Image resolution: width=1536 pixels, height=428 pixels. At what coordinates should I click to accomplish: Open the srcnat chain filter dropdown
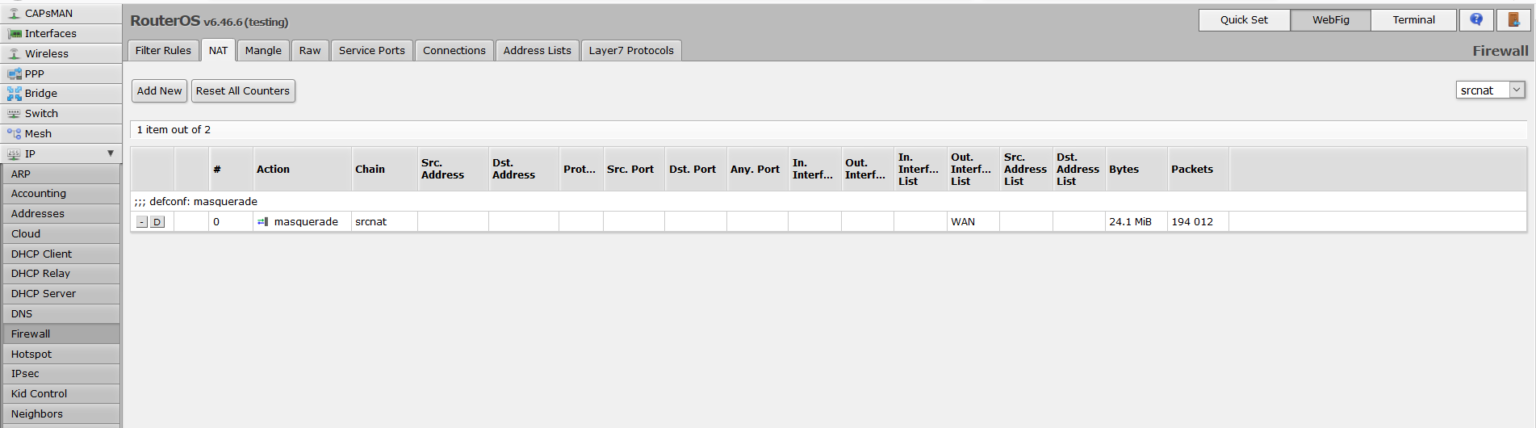coord(1490,90)
